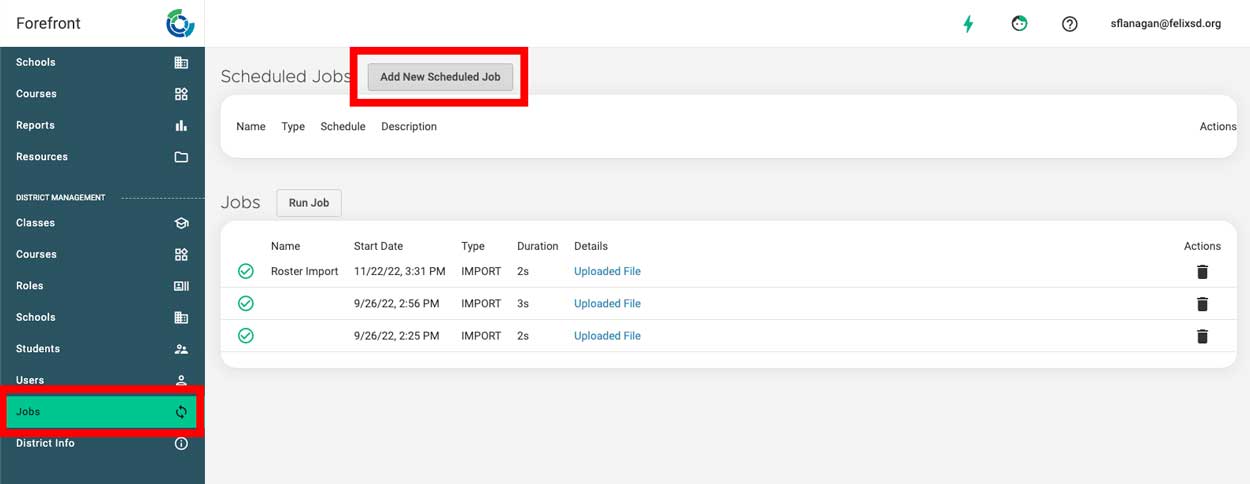Open Uploaded File link for 2:25 PM job
Image resolution: width=1250 pixels, height=484 pixels.
[x=607, y=336]
